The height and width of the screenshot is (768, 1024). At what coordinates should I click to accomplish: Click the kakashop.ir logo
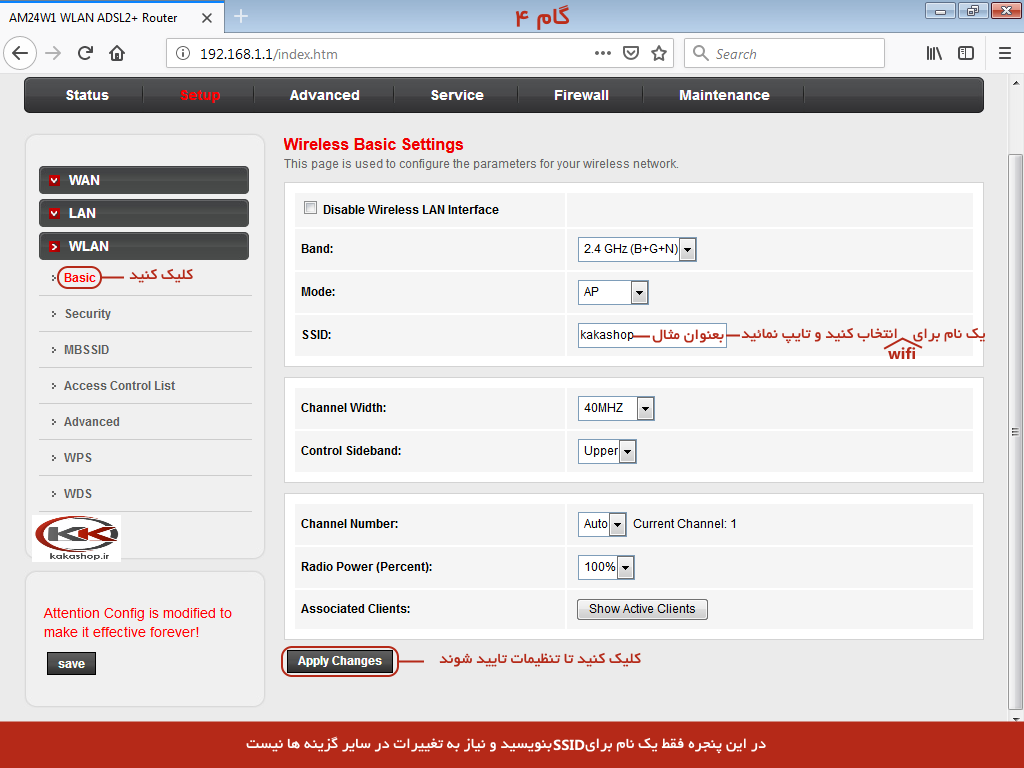point(77,538)
